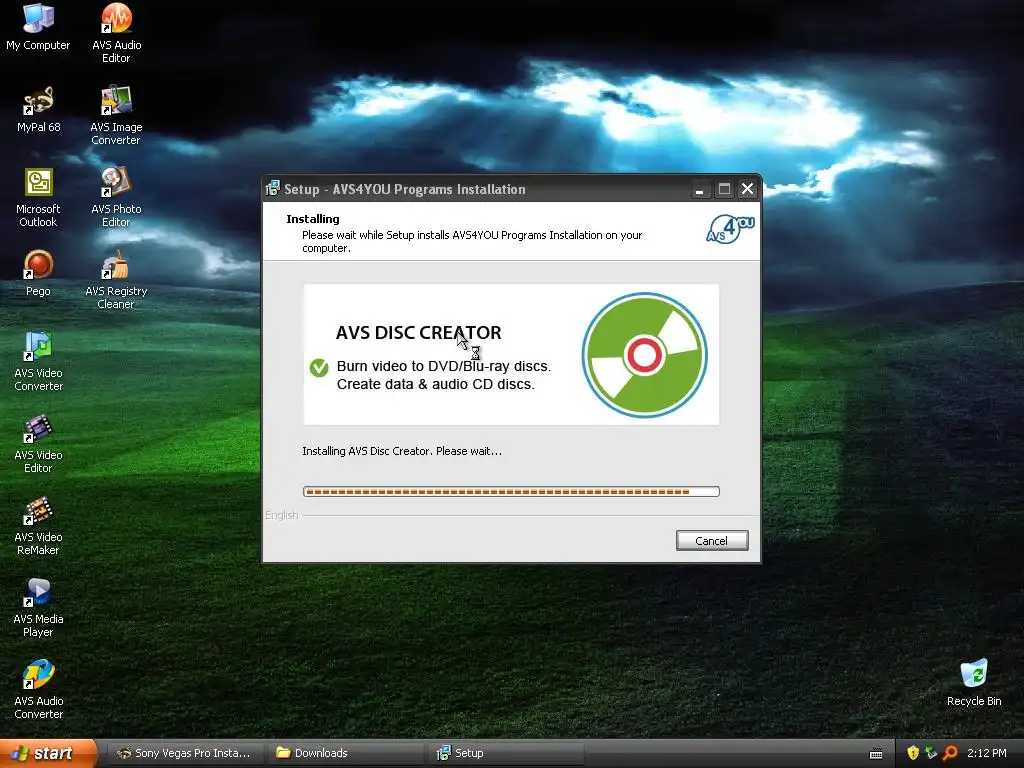The width and height of the screenshot is (1024, 768).
Task: Click the Pego desktop shortcut
Action: [38, 273]
